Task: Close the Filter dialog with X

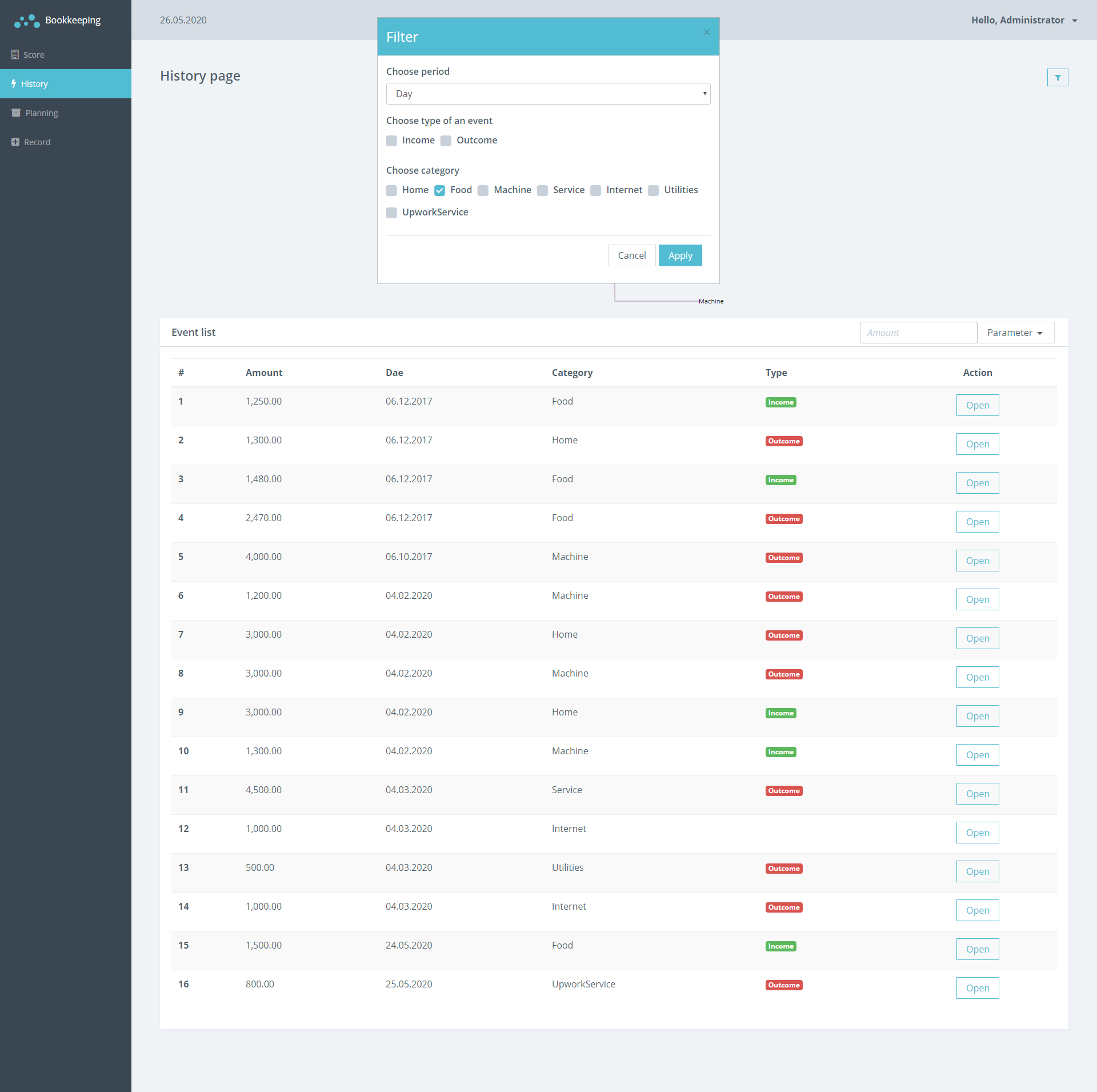Action: [x=707, y=33]
